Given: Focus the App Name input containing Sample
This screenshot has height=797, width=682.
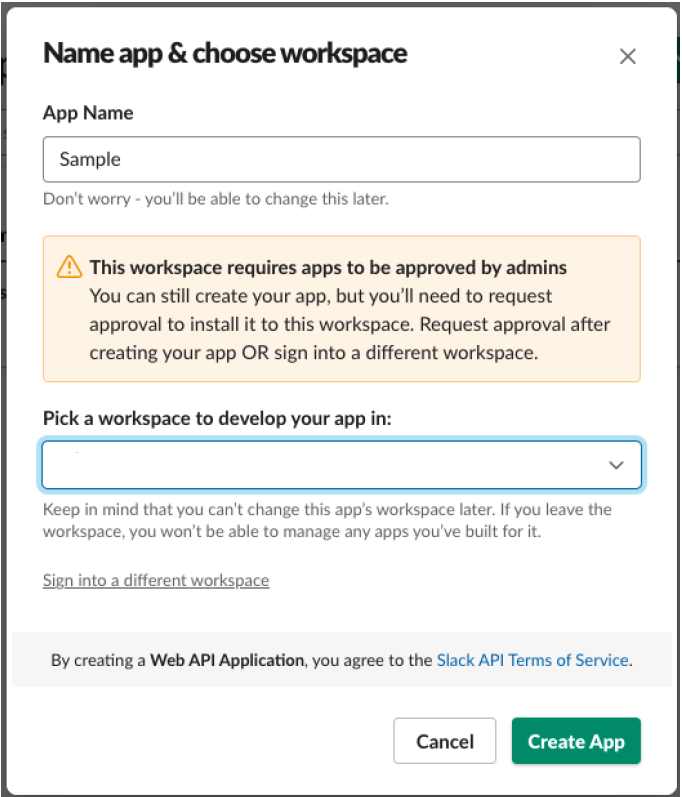Looking at the screenshot, I should [x=341, y=159].
